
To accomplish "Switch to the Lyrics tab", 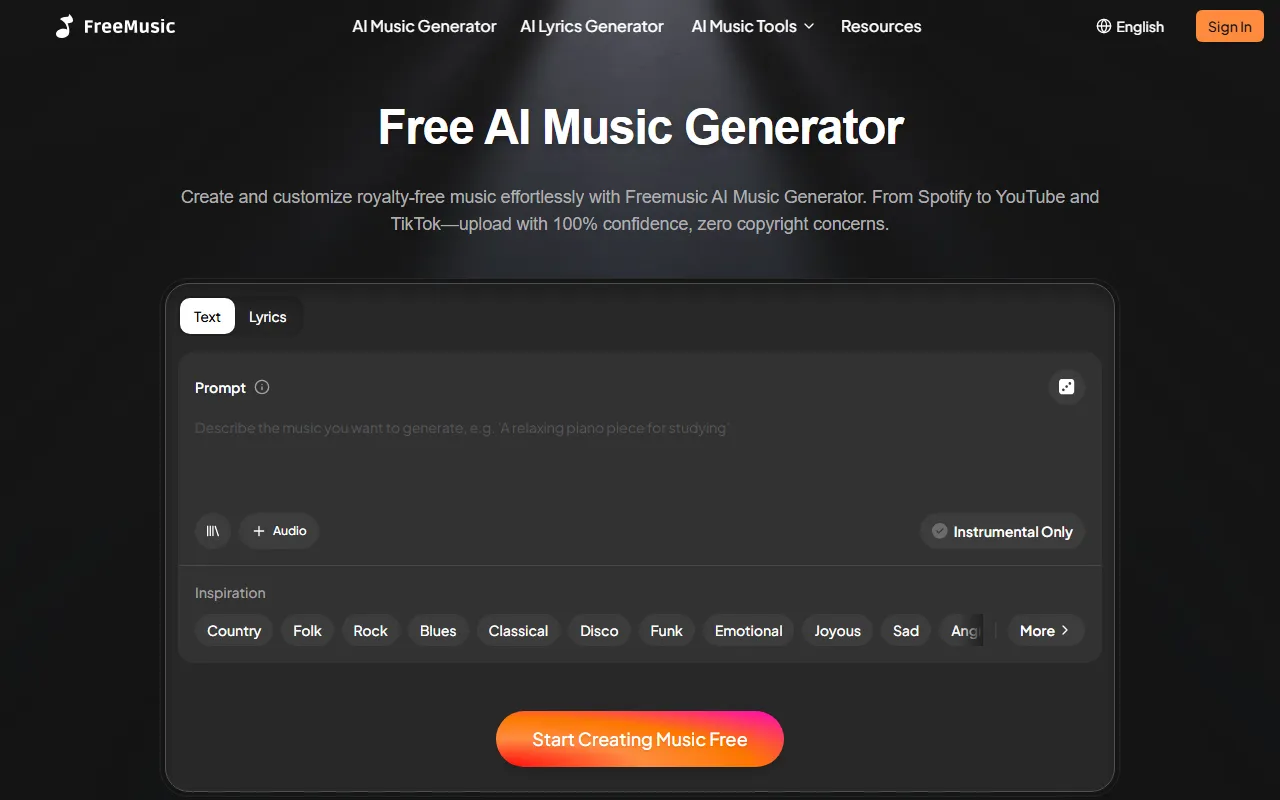I will point(268,317).
